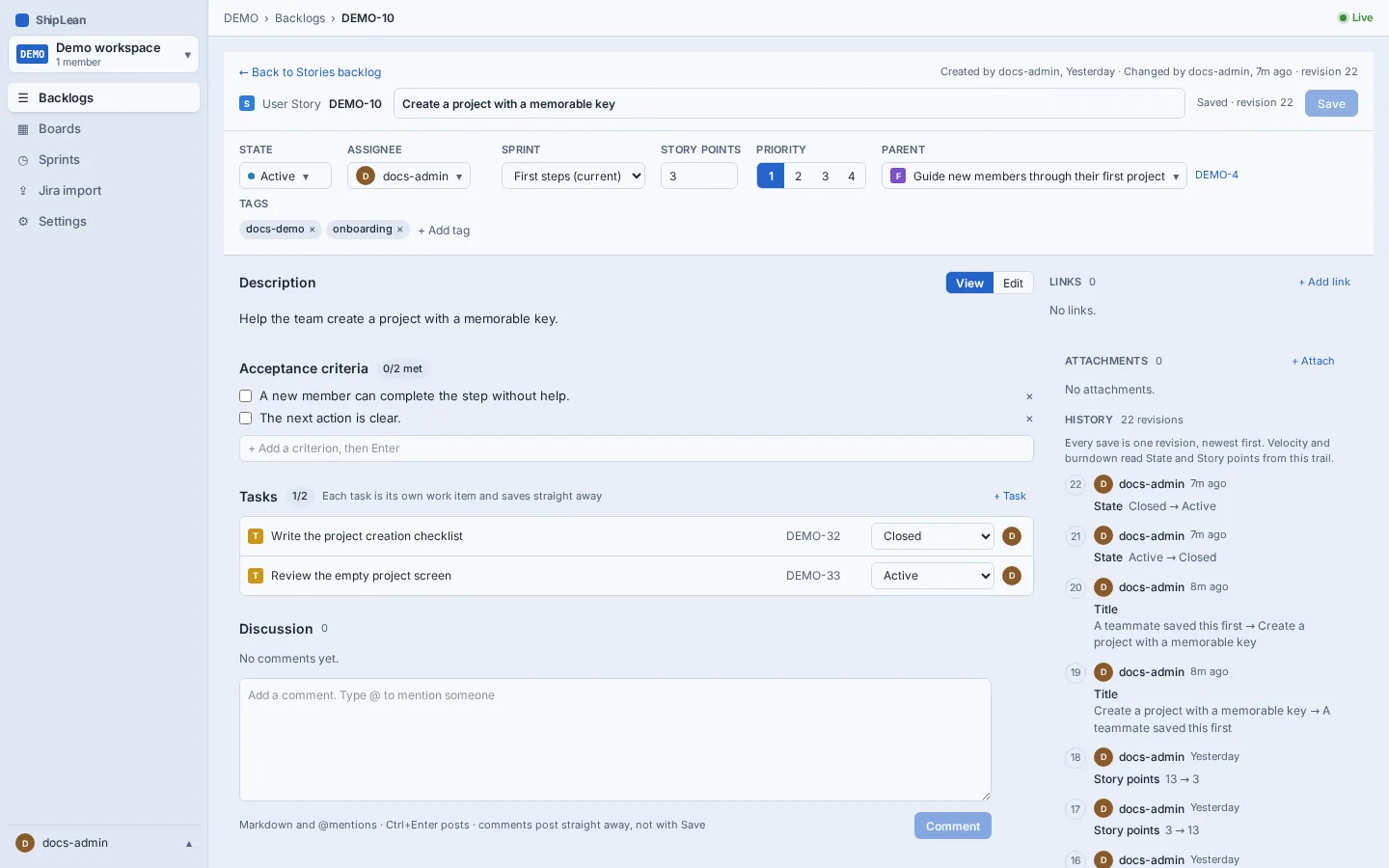Click the Comment button
Viewport: 1389px width, 868px height.
pos(953,826)
